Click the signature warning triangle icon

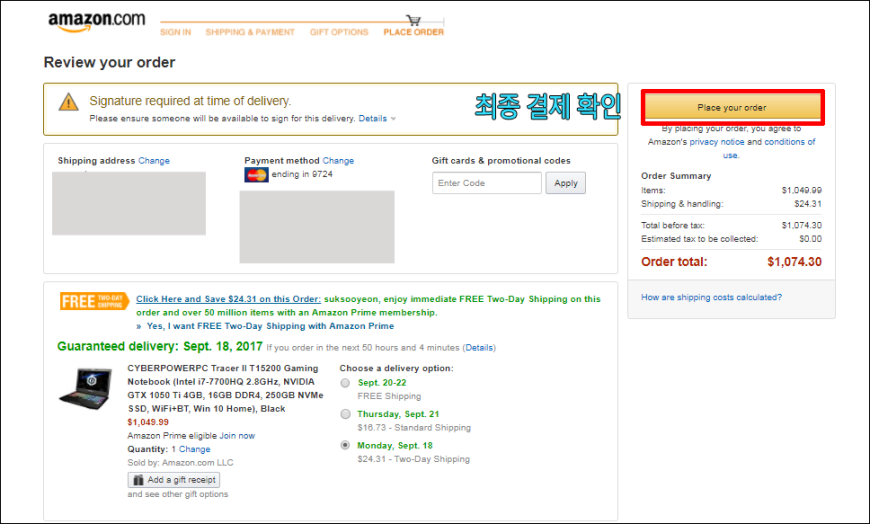click(68, 102)
